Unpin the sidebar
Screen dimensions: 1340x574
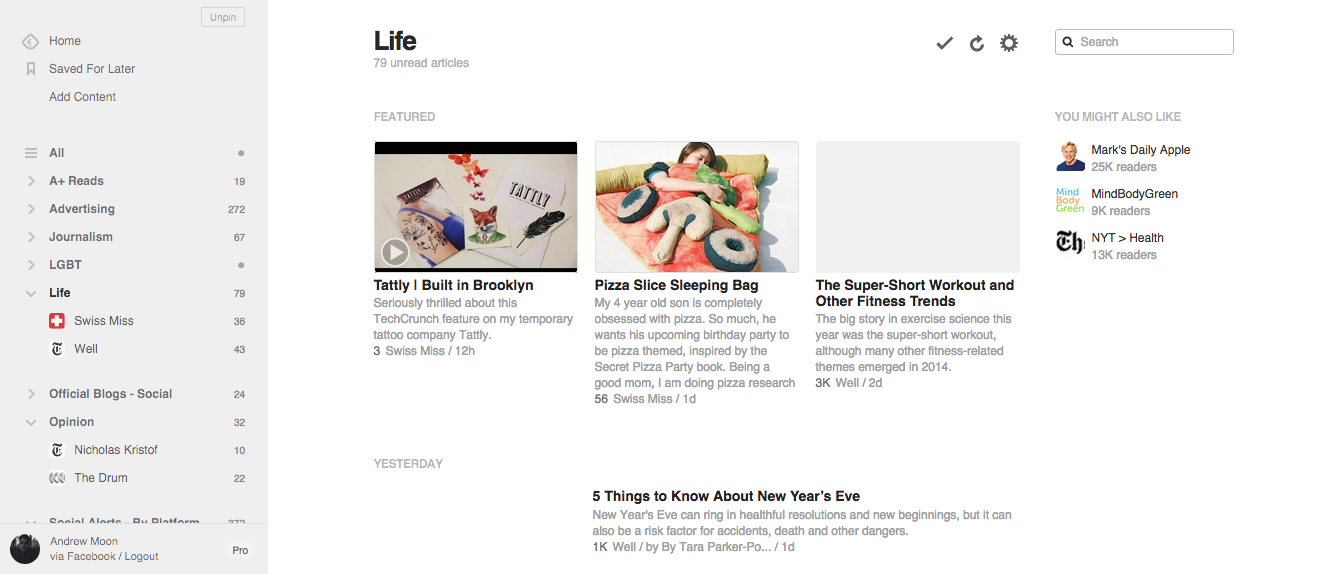223,17
